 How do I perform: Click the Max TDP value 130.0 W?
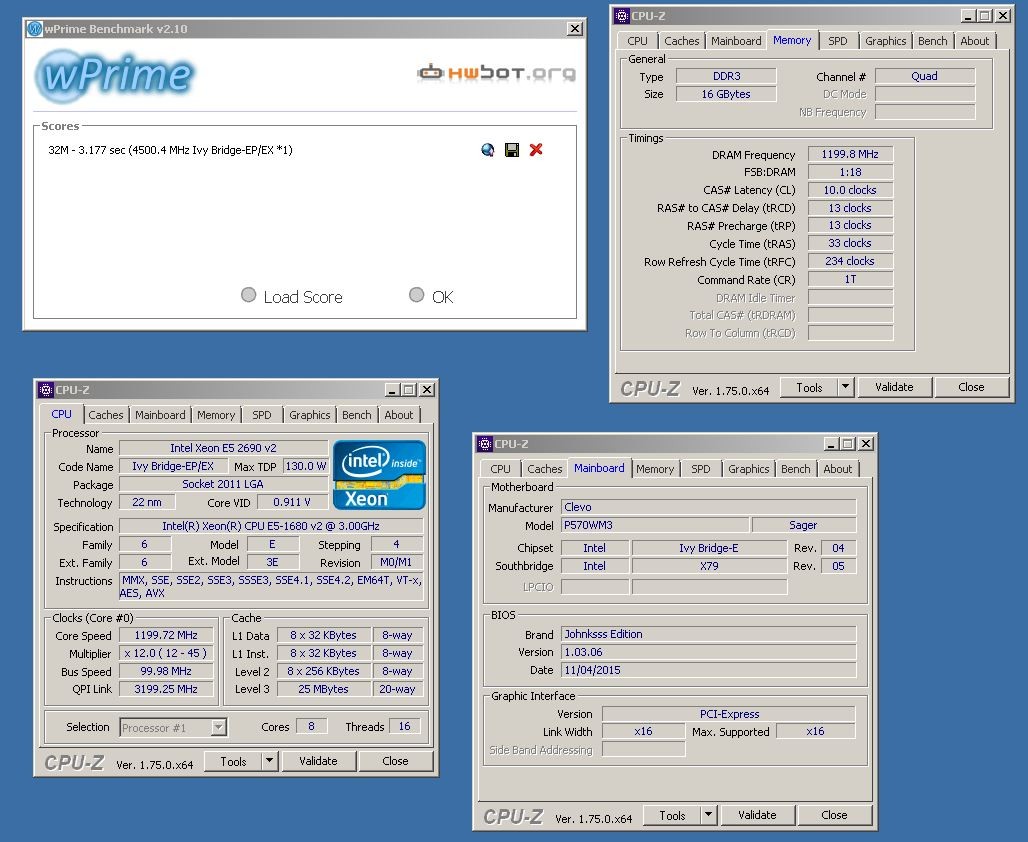[x=306, y=466]
